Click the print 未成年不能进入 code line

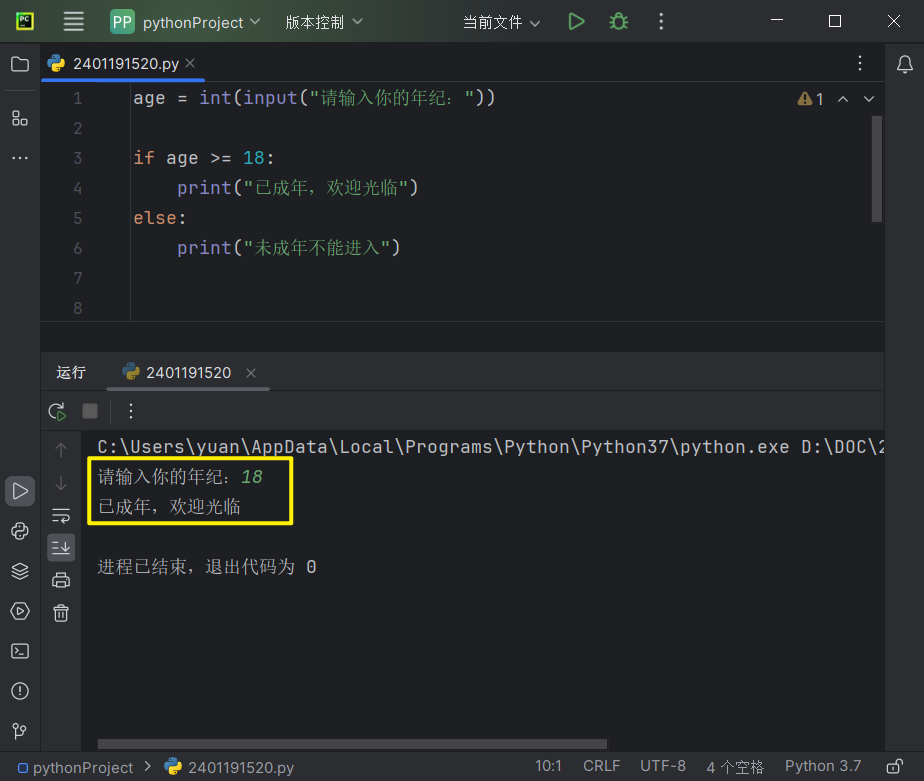pos(289,248)
